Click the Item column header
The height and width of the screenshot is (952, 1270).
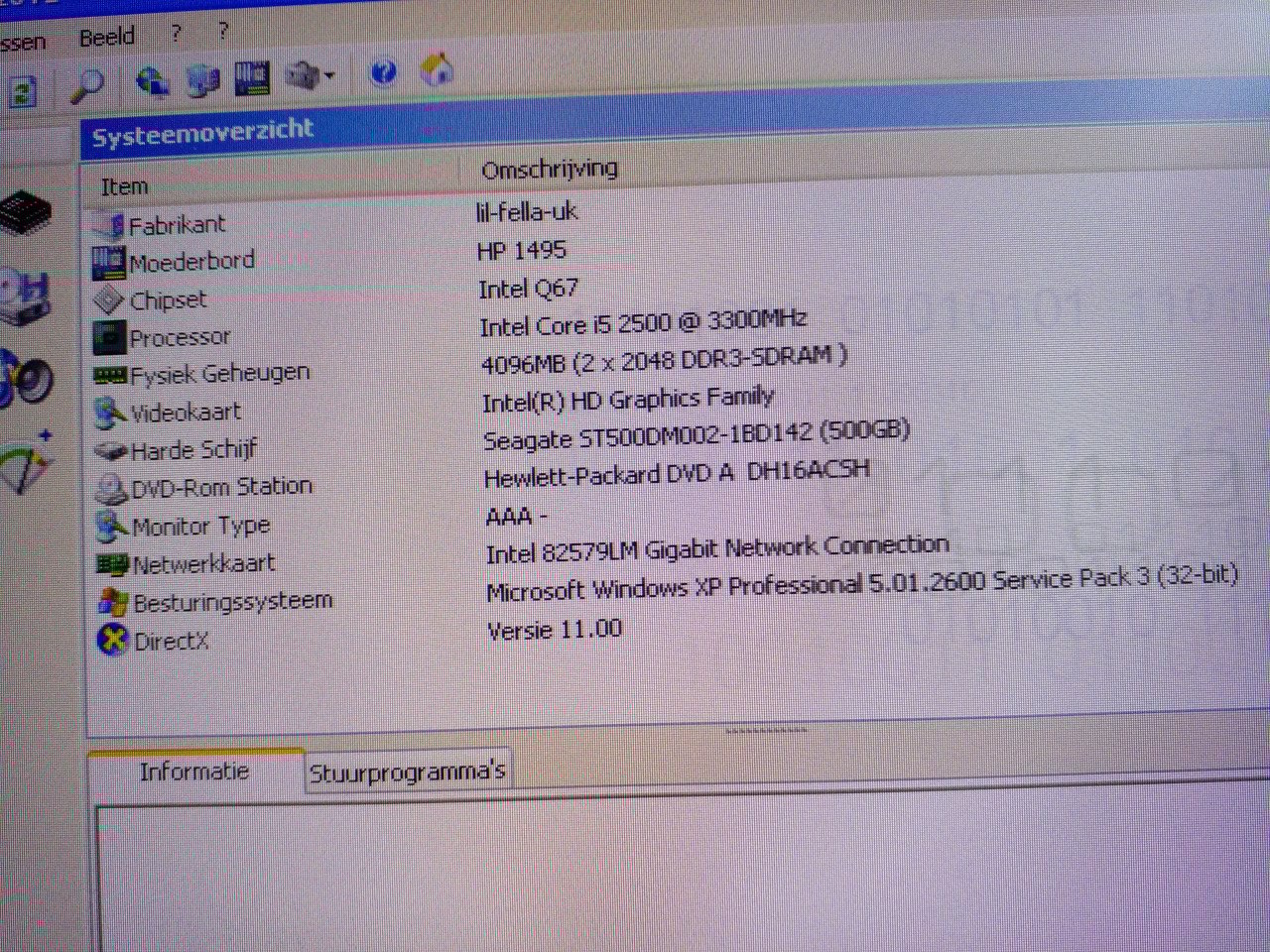click(x=125, y=186)
